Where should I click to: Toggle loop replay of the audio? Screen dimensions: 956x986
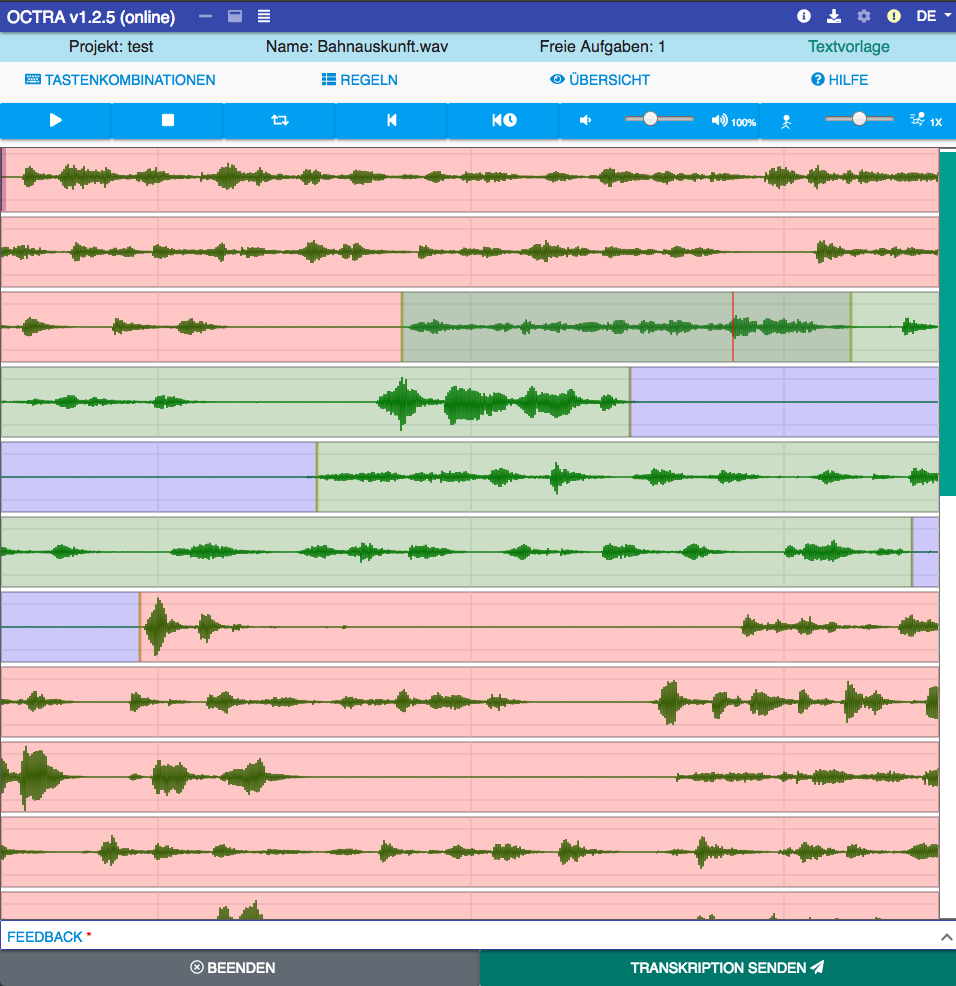(x=280, y=120)
